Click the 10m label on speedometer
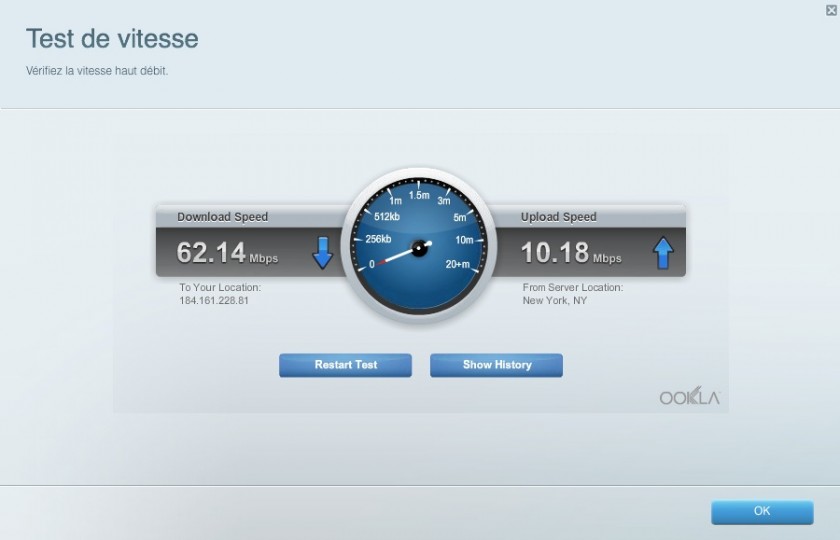The image size is (840, 540). [464, 240]
